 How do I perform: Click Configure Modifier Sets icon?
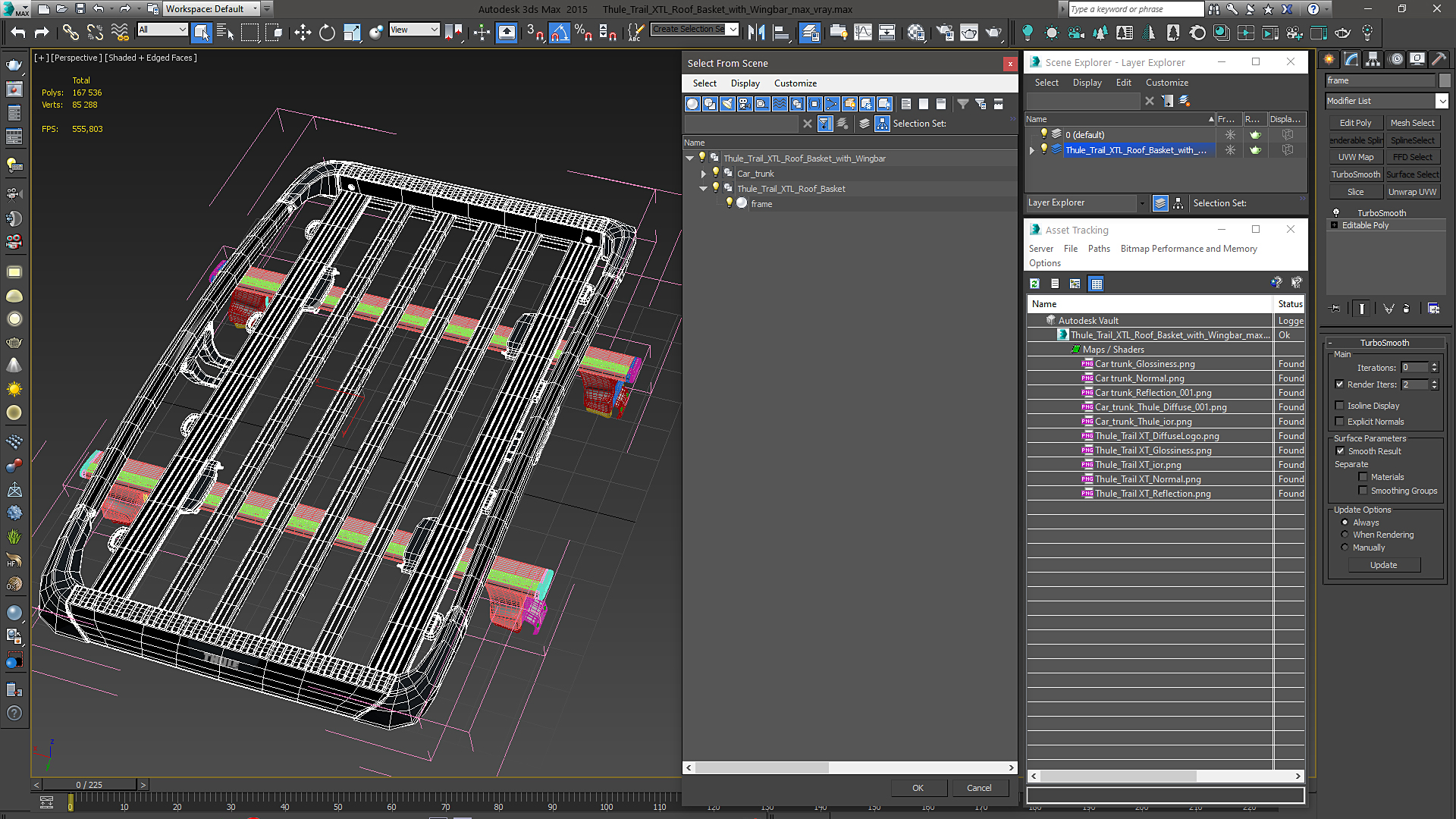click(1433, 309)
